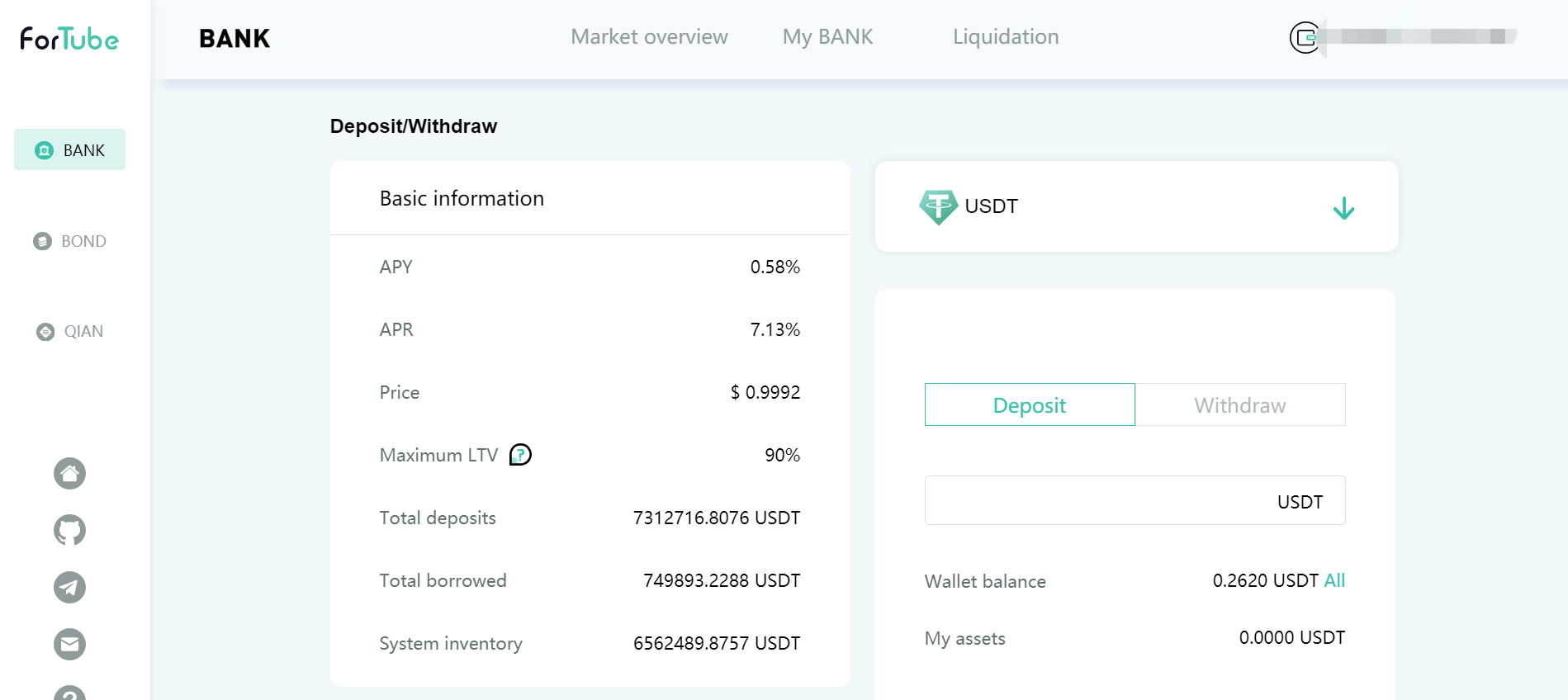Click the USDT Tether token icon
The image size is (1568, 700).
tap(938, 206)
